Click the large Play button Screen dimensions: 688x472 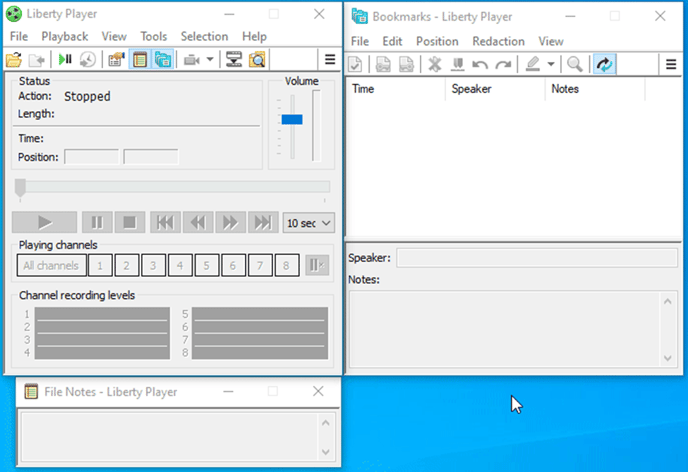click(x=44, y=222)
